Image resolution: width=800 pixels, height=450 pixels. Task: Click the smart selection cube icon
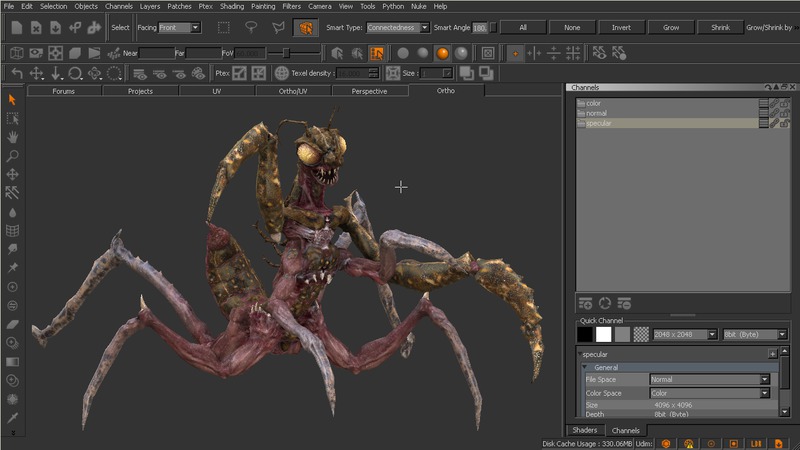tap(306, 28)
